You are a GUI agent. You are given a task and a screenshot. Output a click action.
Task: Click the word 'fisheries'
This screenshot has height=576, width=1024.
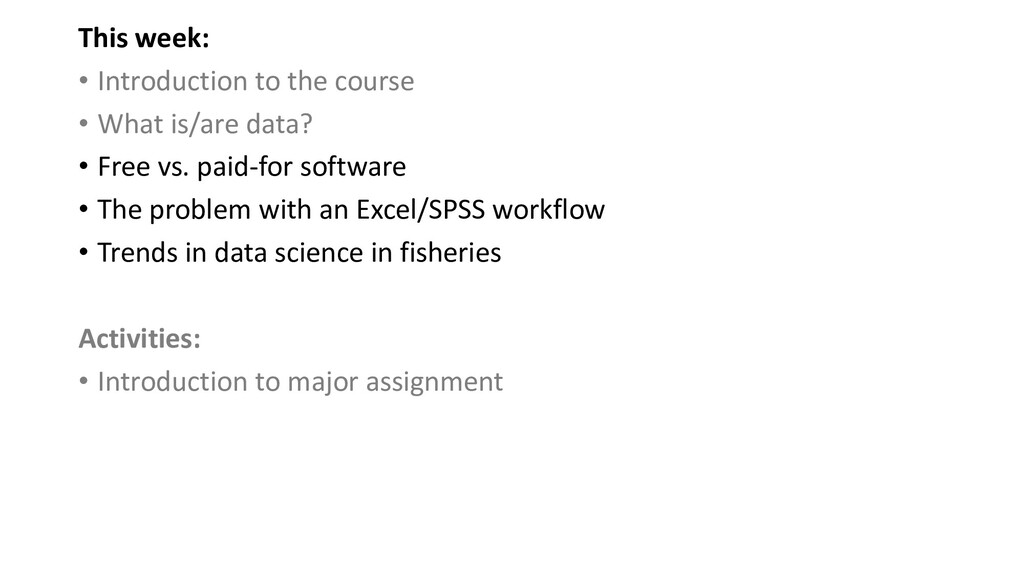451,253
